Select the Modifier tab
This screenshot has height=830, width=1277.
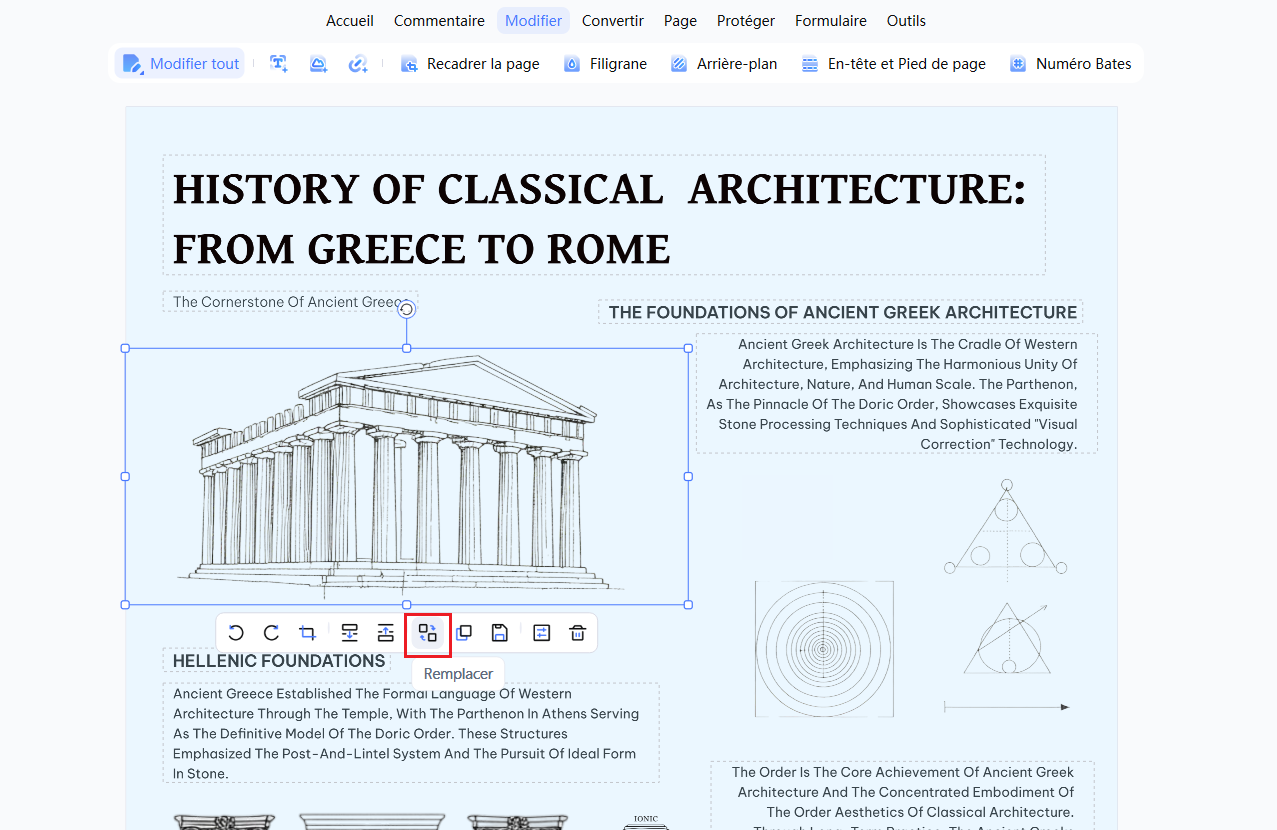tap(533, 21)
